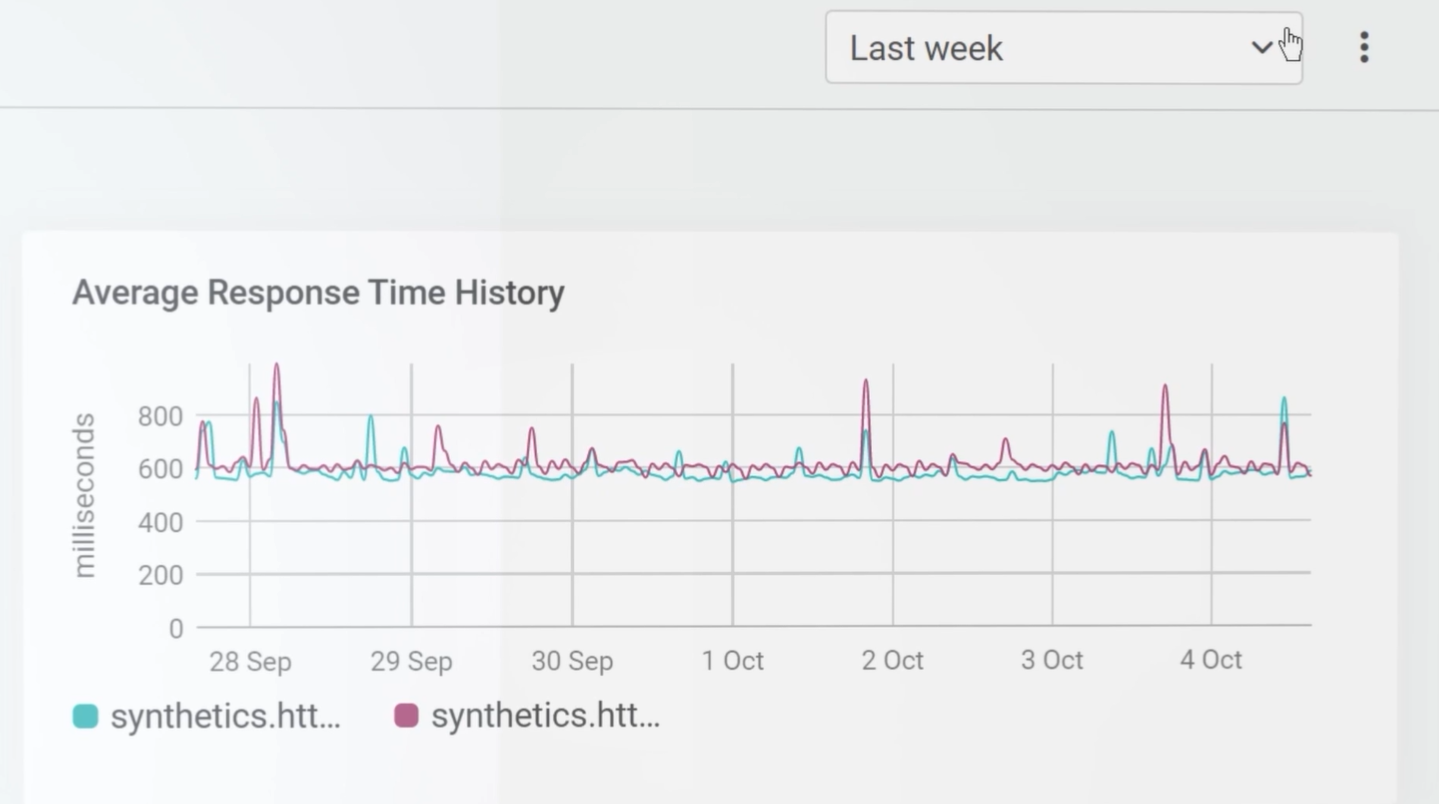
Task: Toggle the teal synthetics series legend label
Action: [225, 716]
